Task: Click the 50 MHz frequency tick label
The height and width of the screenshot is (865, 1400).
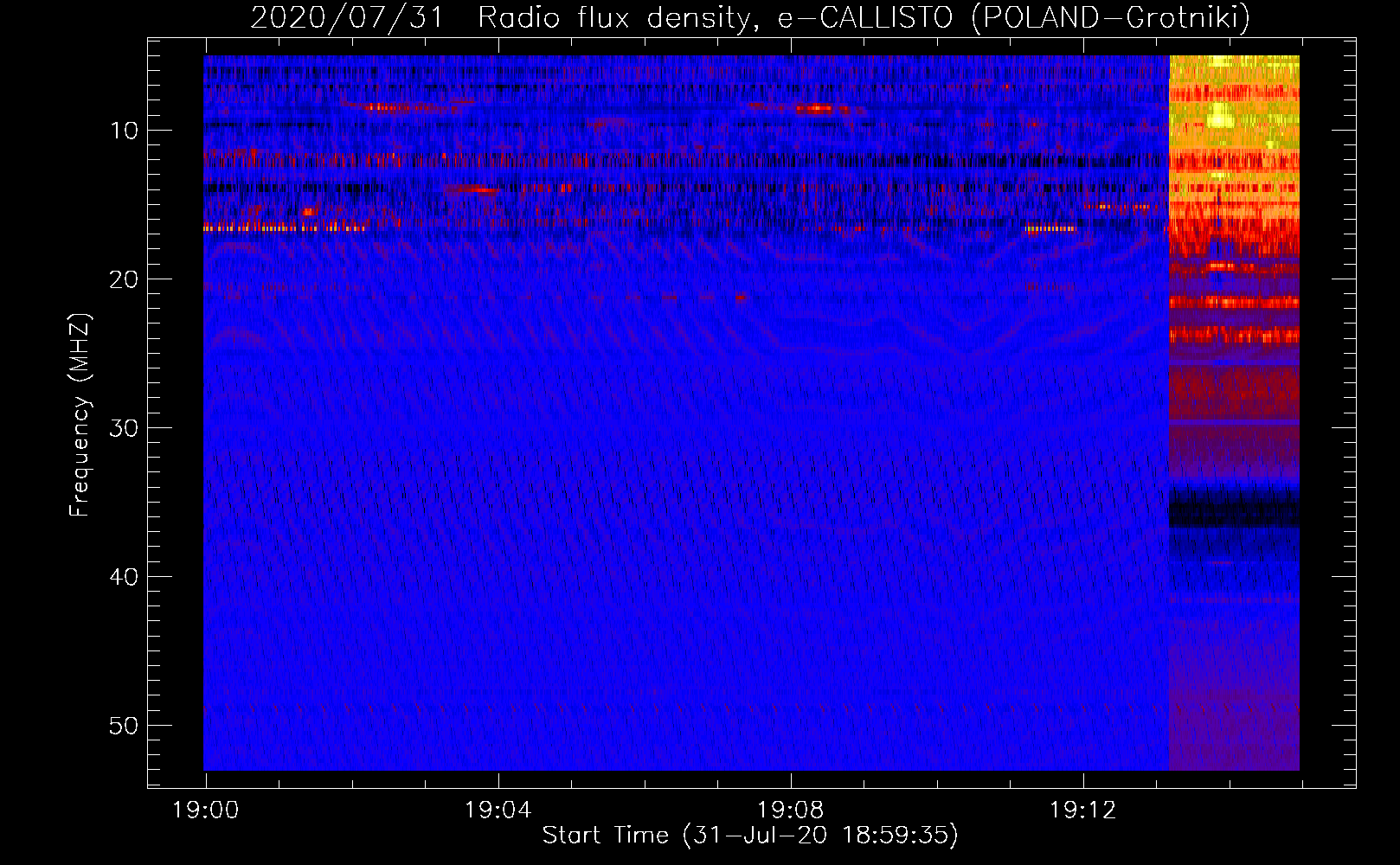Action: [x=124, y=726]
